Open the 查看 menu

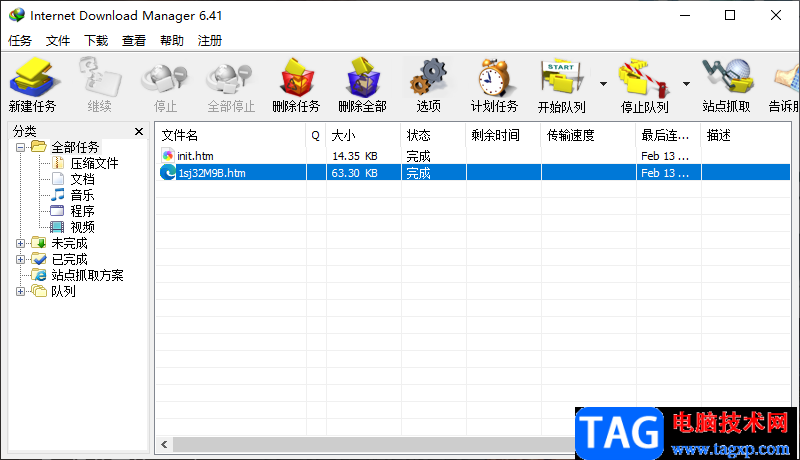click(x=134, y=40)
